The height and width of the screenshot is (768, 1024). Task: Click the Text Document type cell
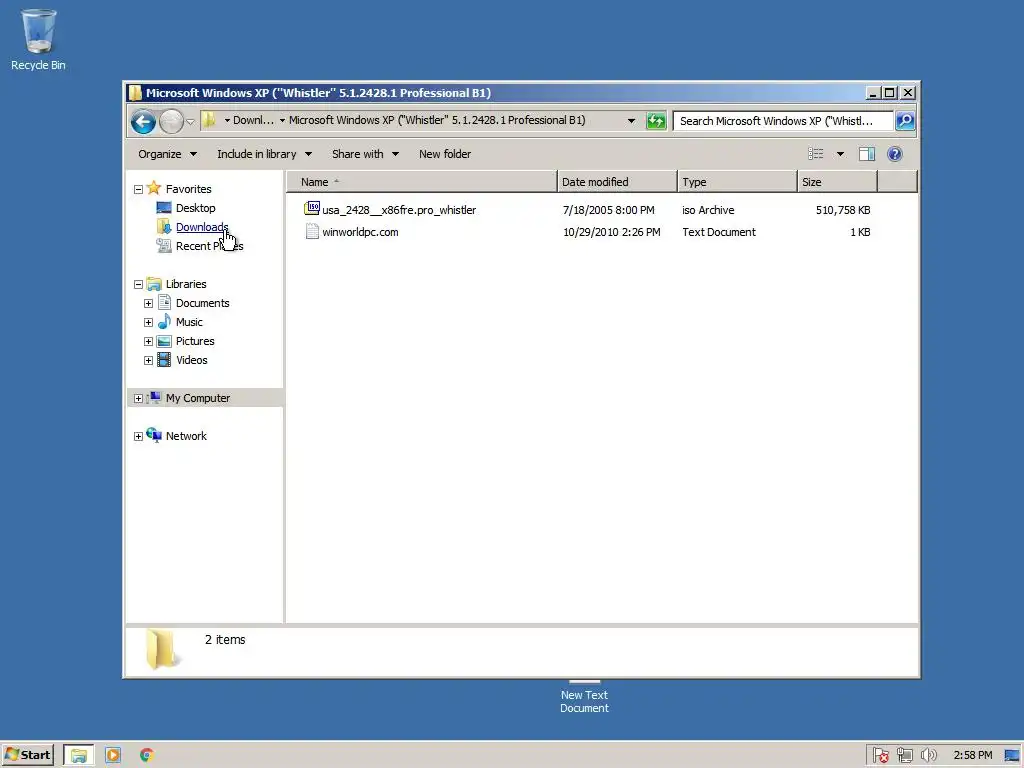click(718, 232)
